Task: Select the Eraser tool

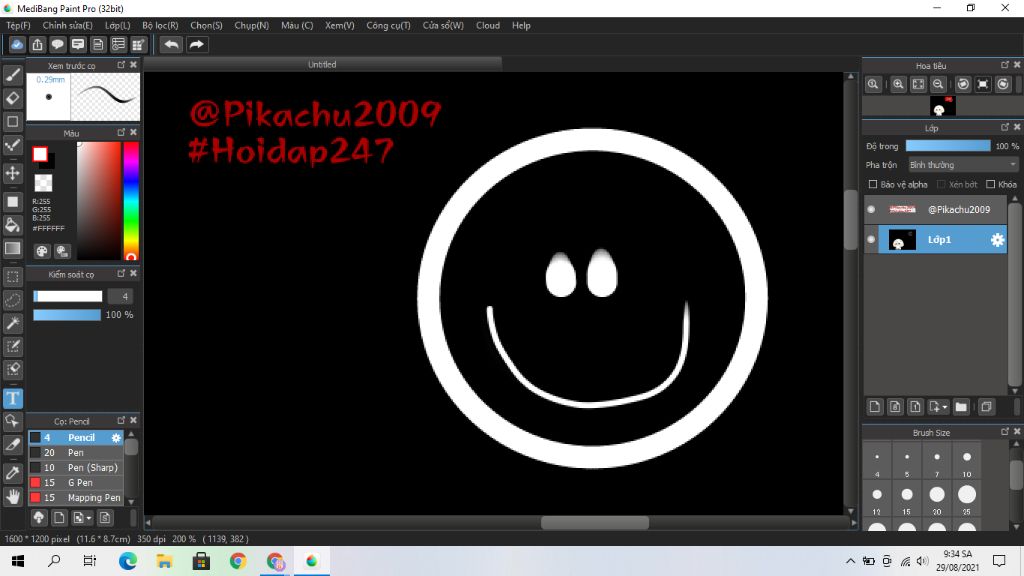Action: [12, 98]
